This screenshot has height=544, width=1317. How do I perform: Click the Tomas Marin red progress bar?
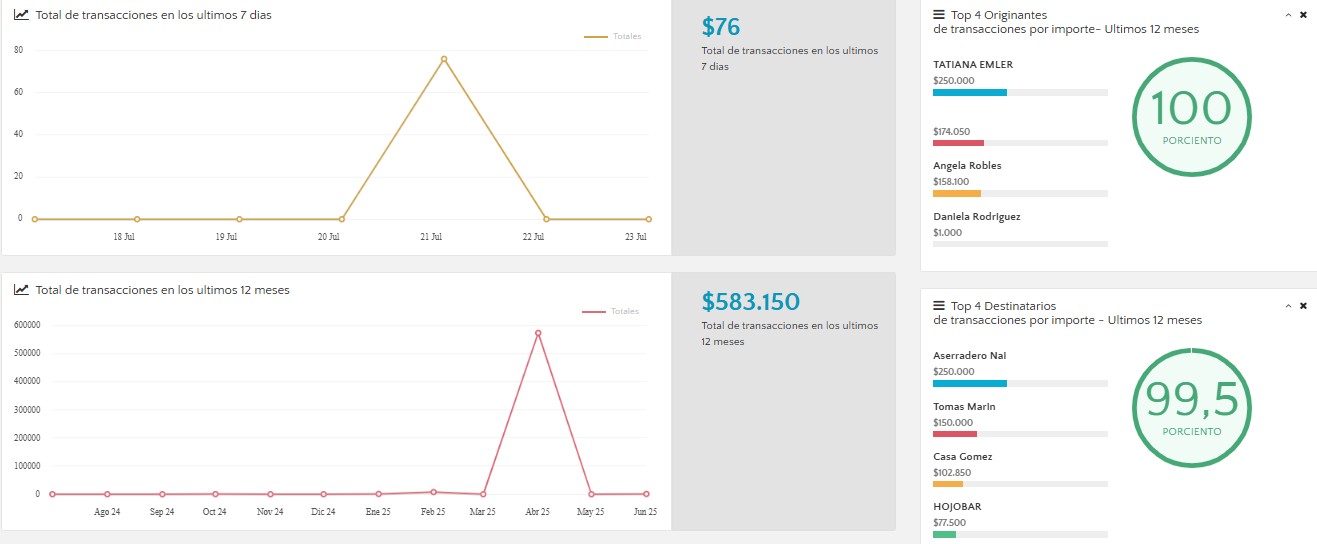coord(955,434)
